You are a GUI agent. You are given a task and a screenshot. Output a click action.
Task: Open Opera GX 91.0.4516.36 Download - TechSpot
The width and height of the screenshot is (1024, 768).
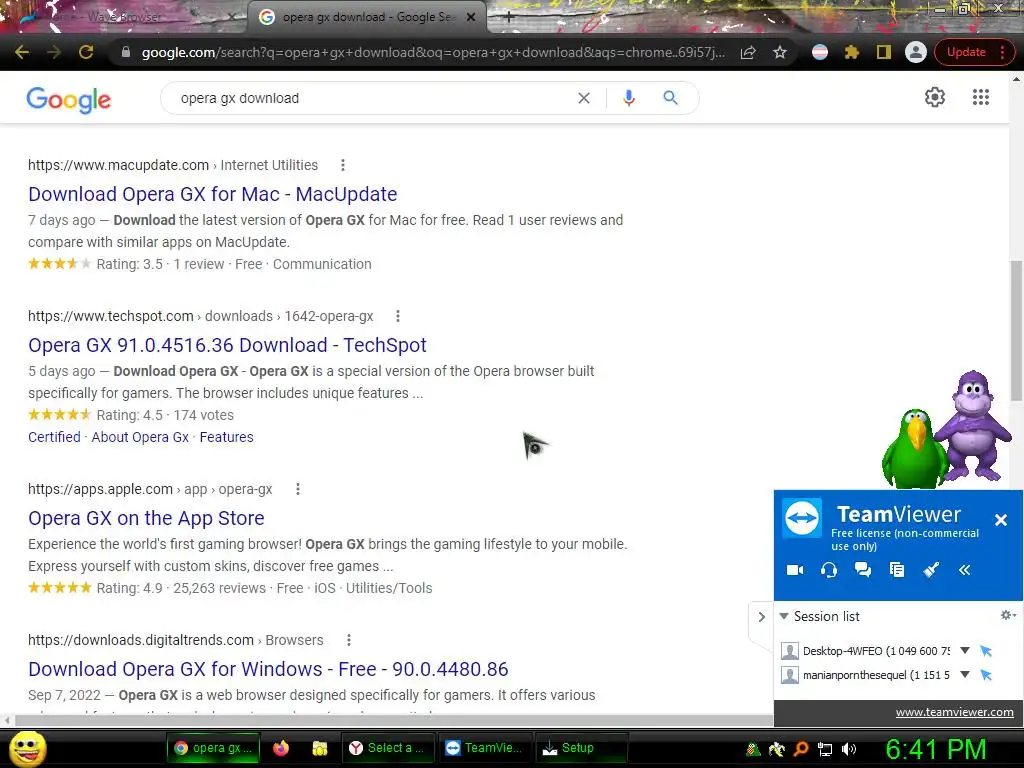coord(227,345)
